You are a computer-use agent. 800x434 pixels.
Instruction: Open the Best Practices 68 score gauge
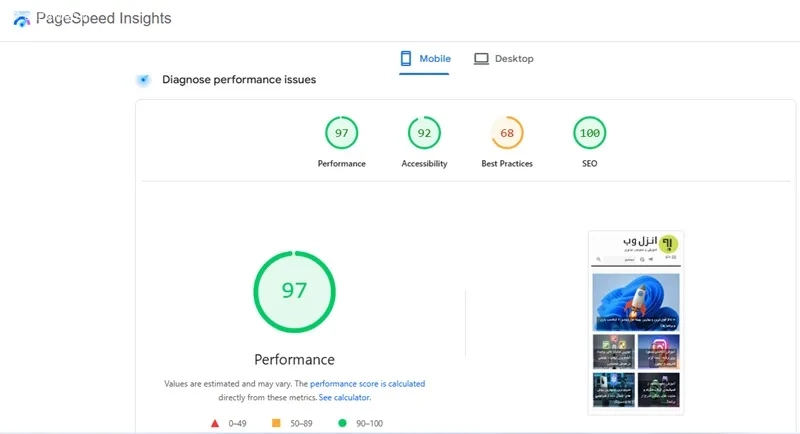click(507, 133)
